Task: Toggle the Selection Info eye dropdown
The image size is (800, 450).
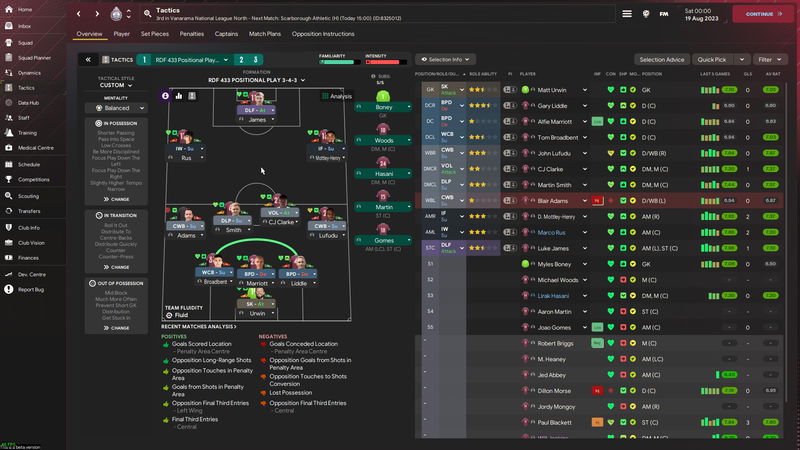Action: pyautogui.click(x=445, y=60)
